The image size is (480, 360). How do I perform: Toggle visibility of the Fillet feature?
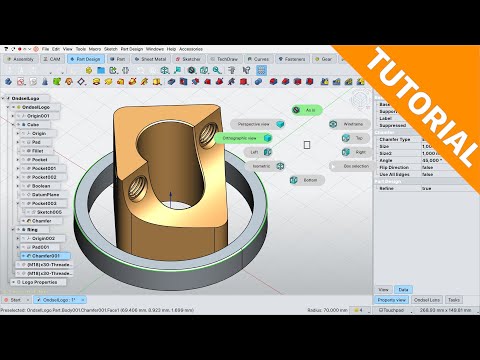coord(24,151)
